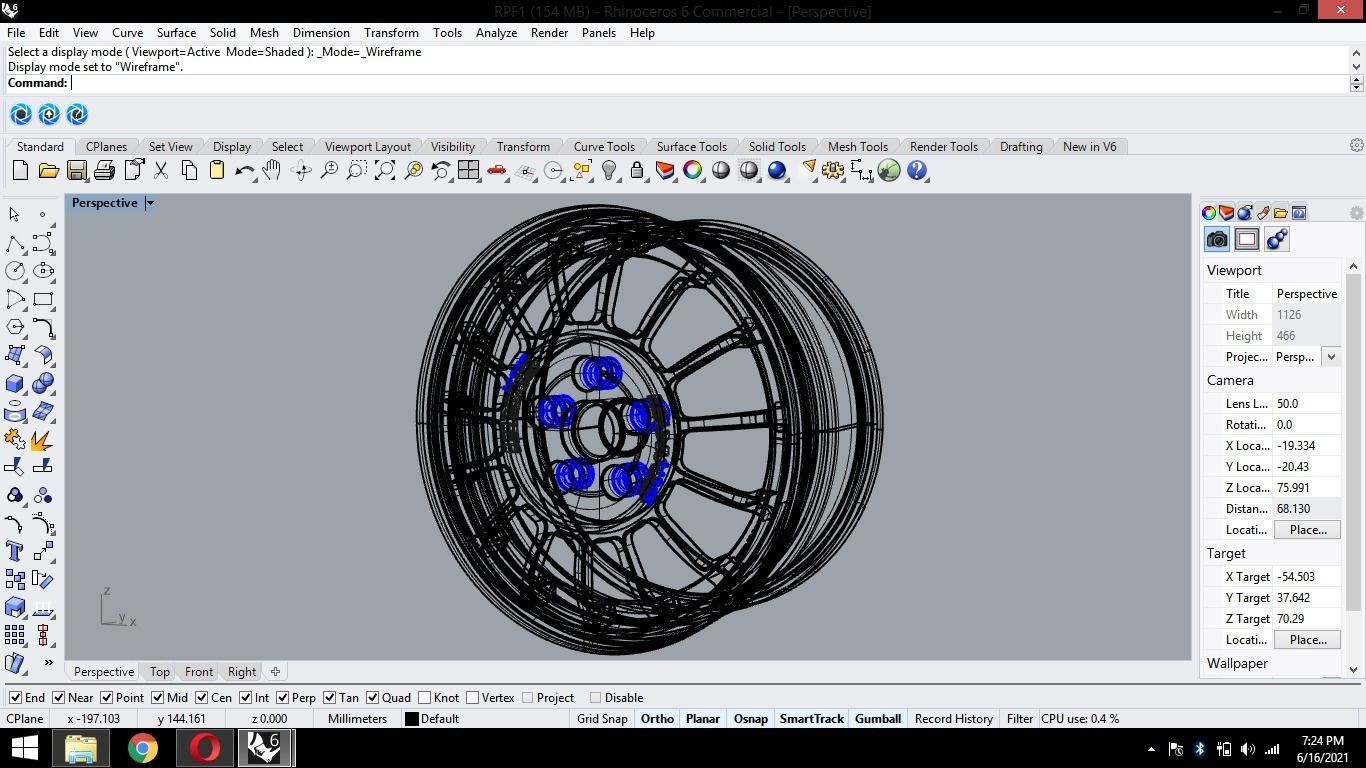The height and width of the screenshot is (768, 1366).
Task: Undo the last action with the Undo icon
Action: (x=244, y=171)
